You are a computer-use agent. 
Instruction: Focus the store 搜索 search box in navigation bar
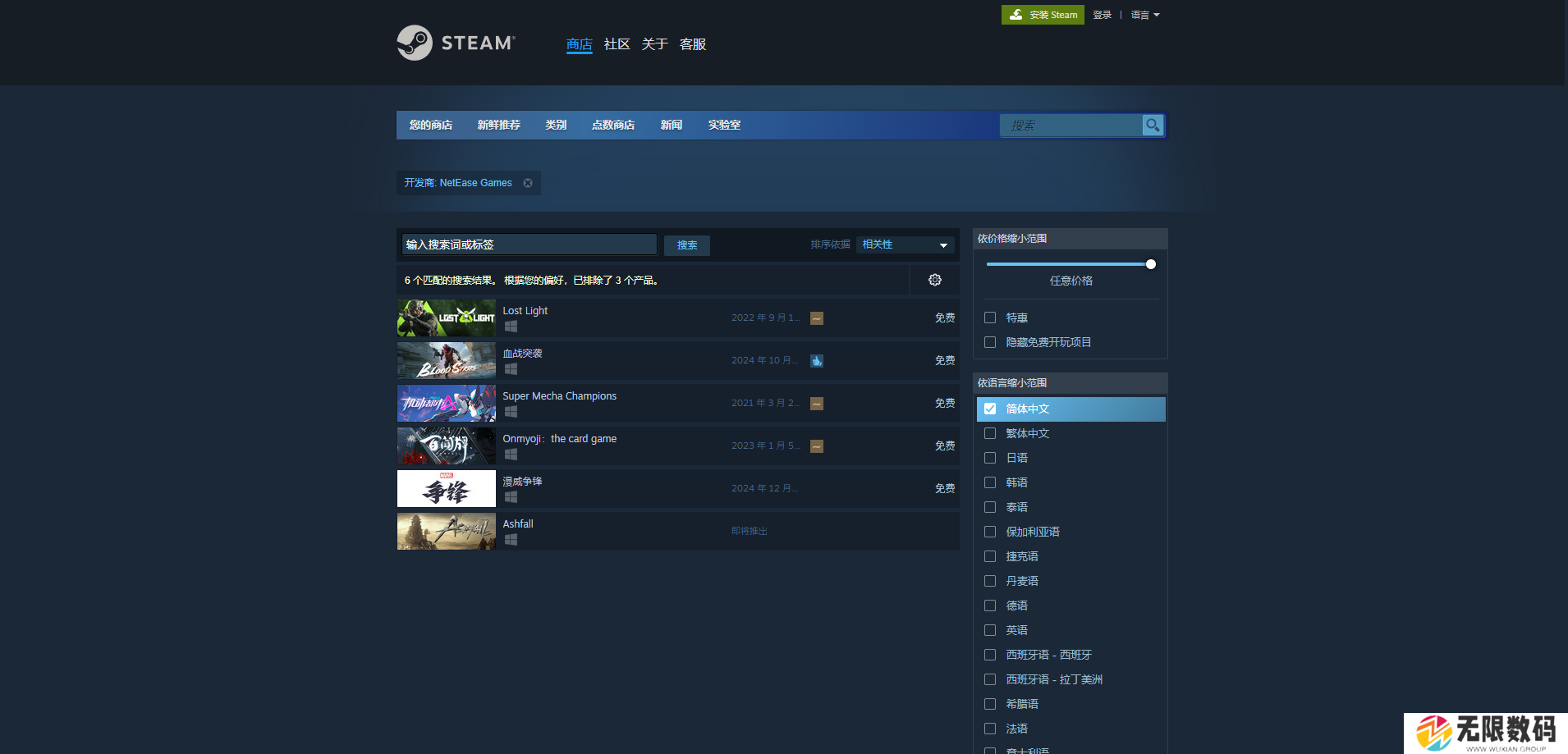click(1071, 126)
